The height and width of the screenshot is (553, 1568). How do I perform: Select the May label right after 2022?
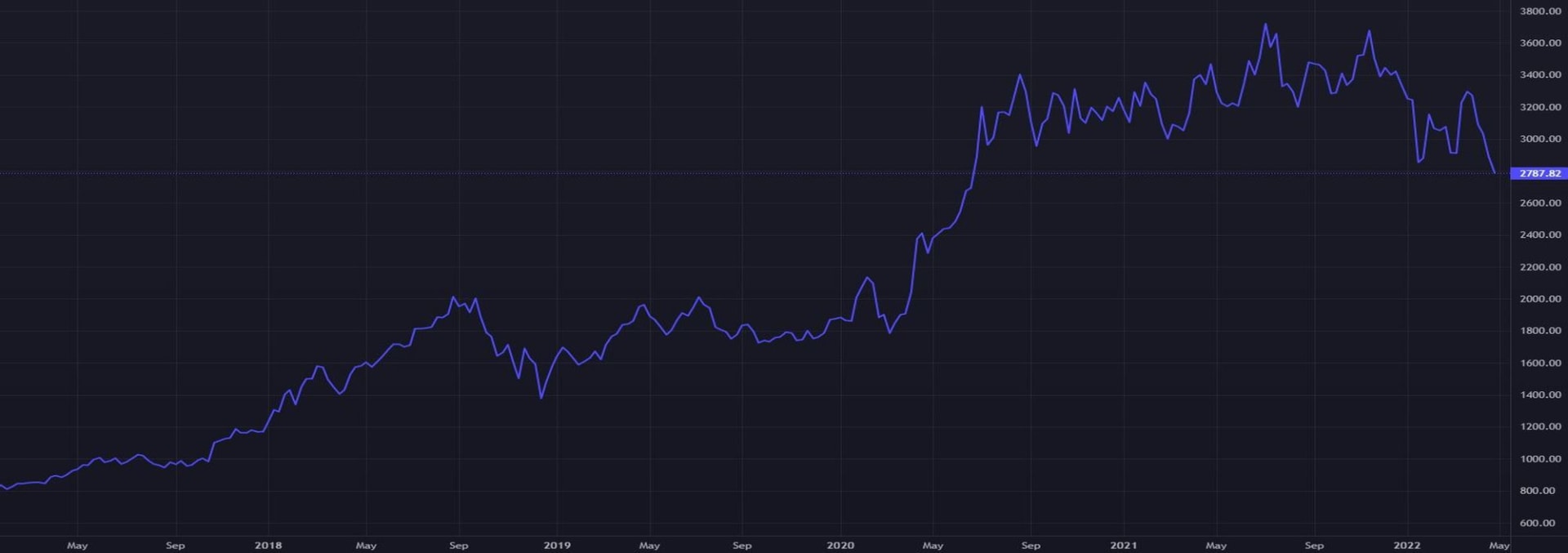click(1499, 545)
